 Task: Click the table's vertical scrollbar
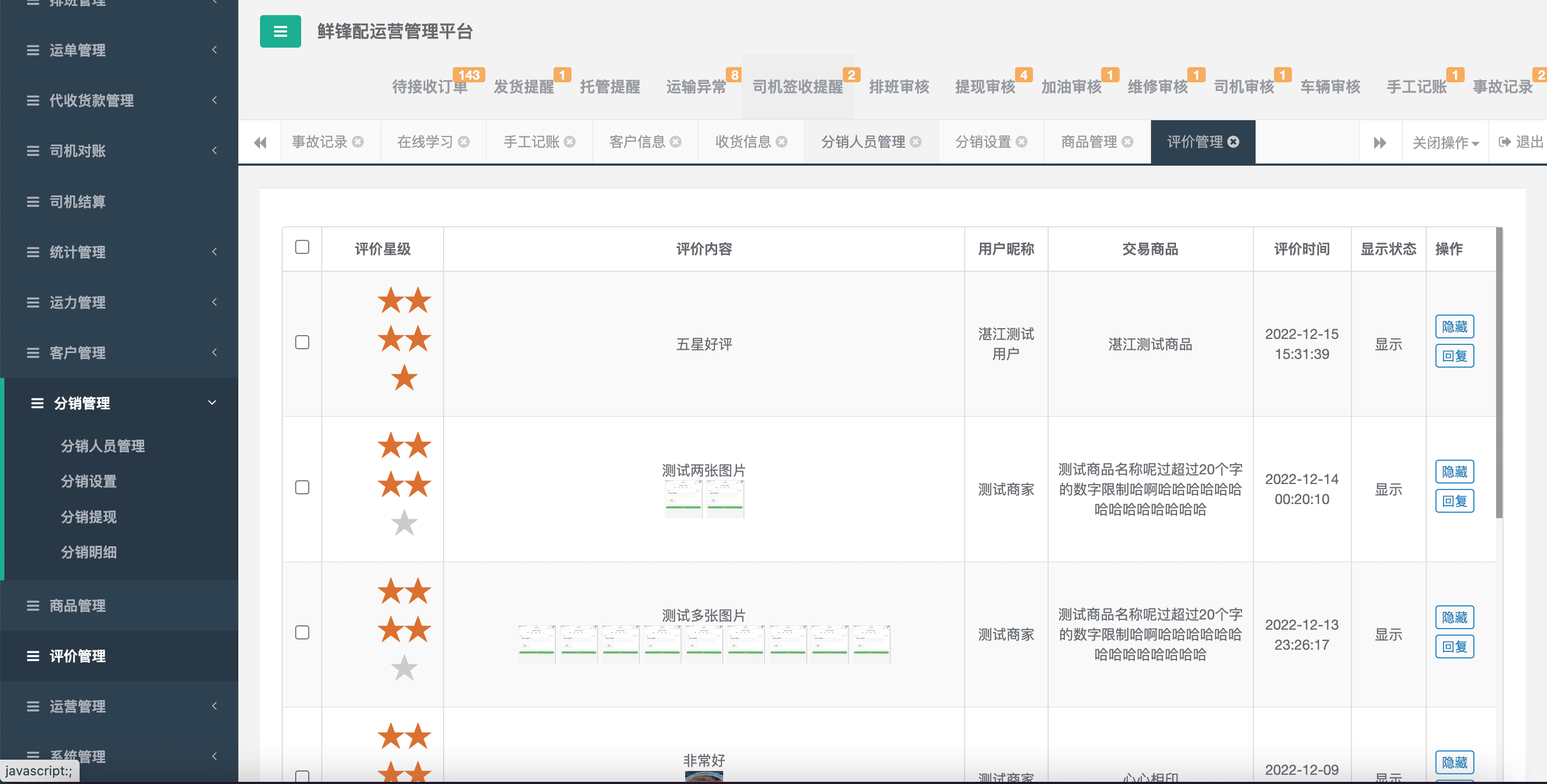1499,372
